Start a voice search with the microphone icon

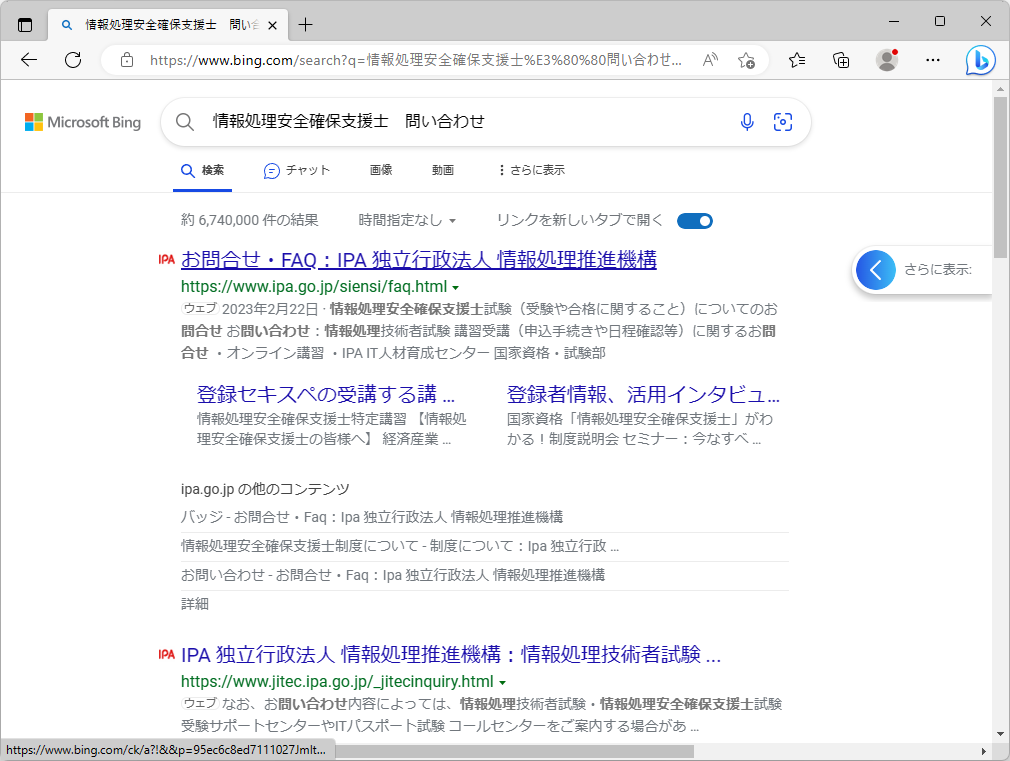747,121
